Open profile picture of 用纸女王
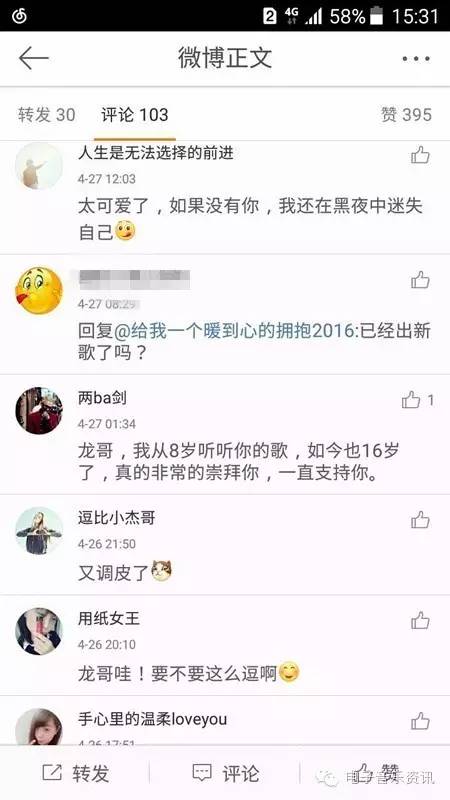 (39, 631)
